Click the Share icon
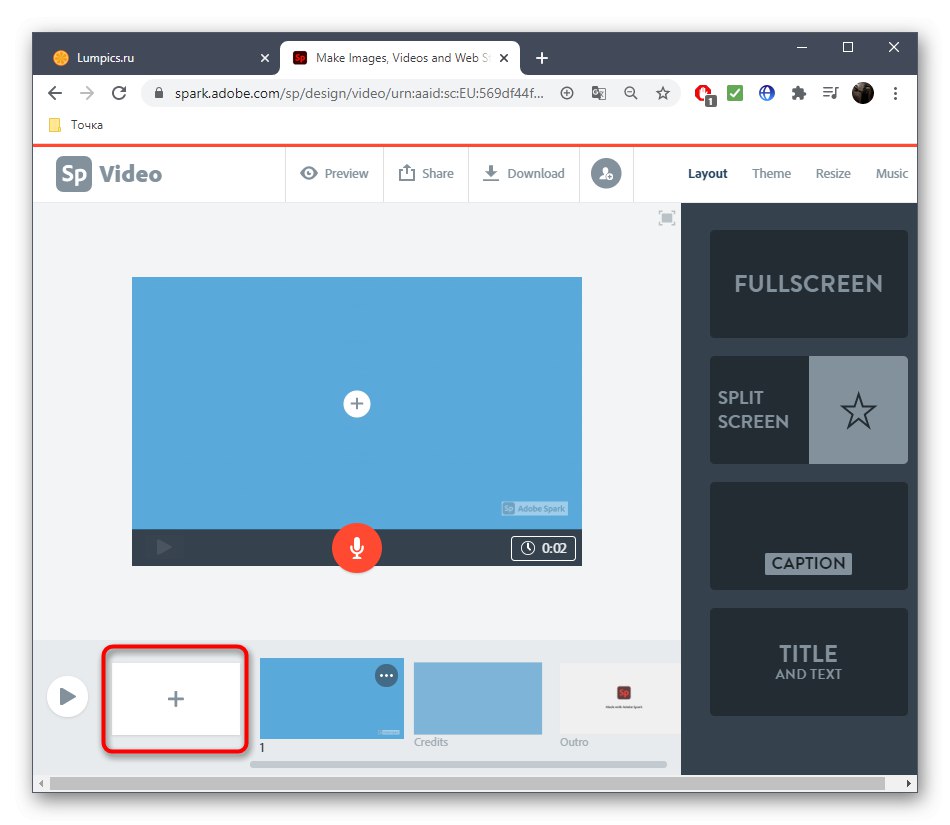This screenshot has width=950, height=825. tap(406, 173)
